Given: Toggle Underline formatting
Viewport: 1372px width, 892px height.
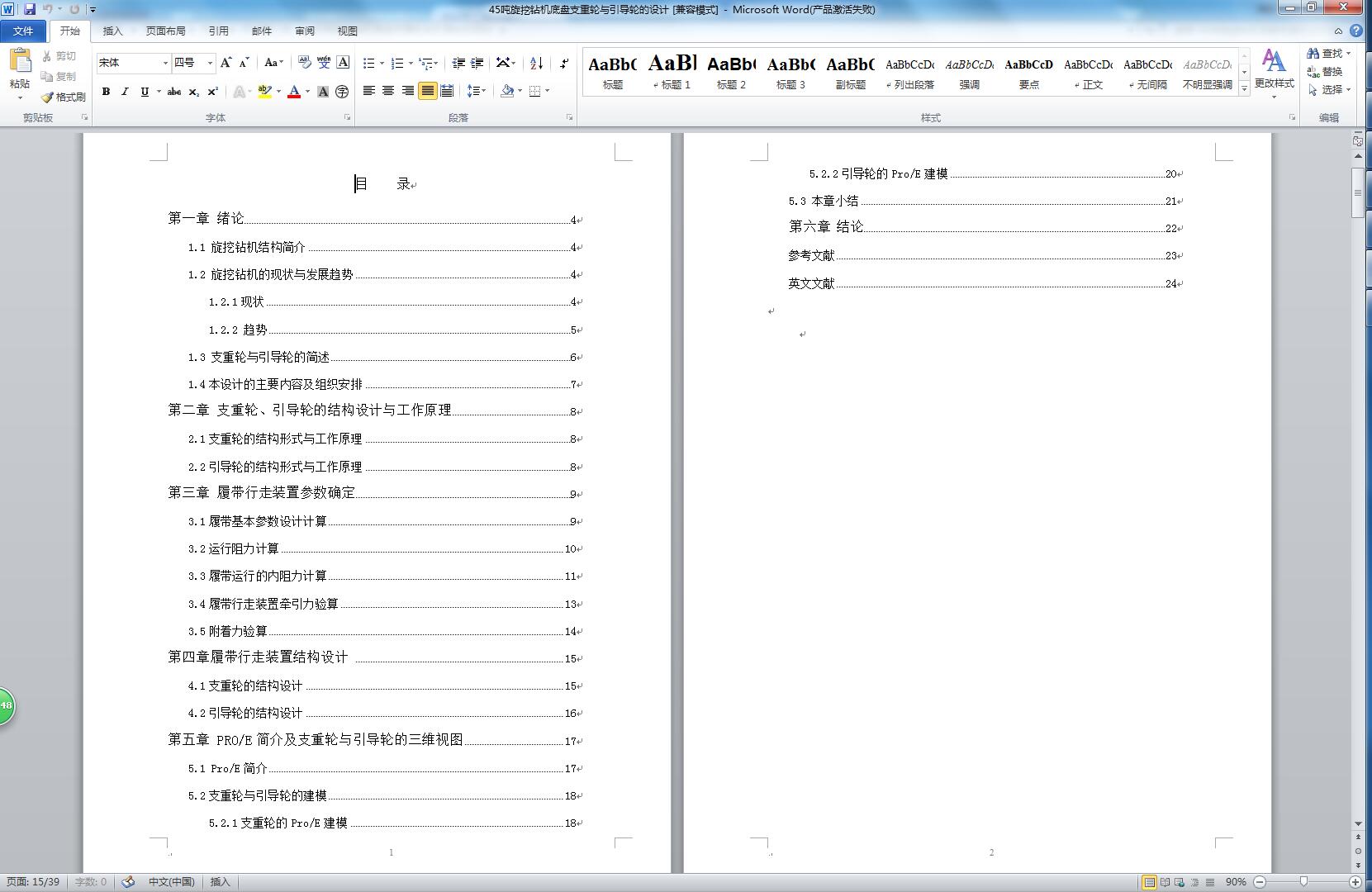Looking at the screenshot, I should tap(145, 92).
